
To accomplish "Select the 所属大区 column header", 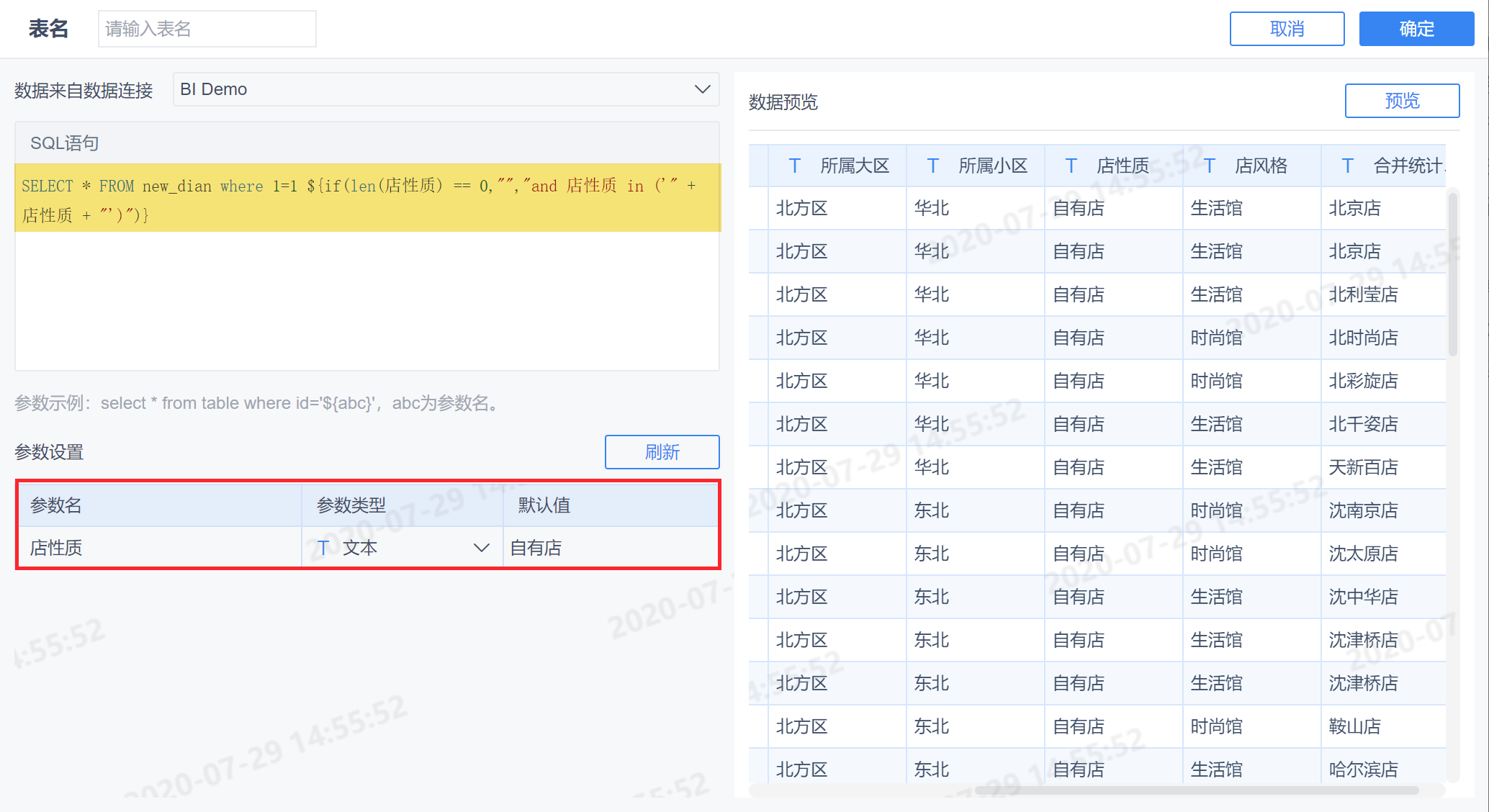I will (x=854, y=166).
